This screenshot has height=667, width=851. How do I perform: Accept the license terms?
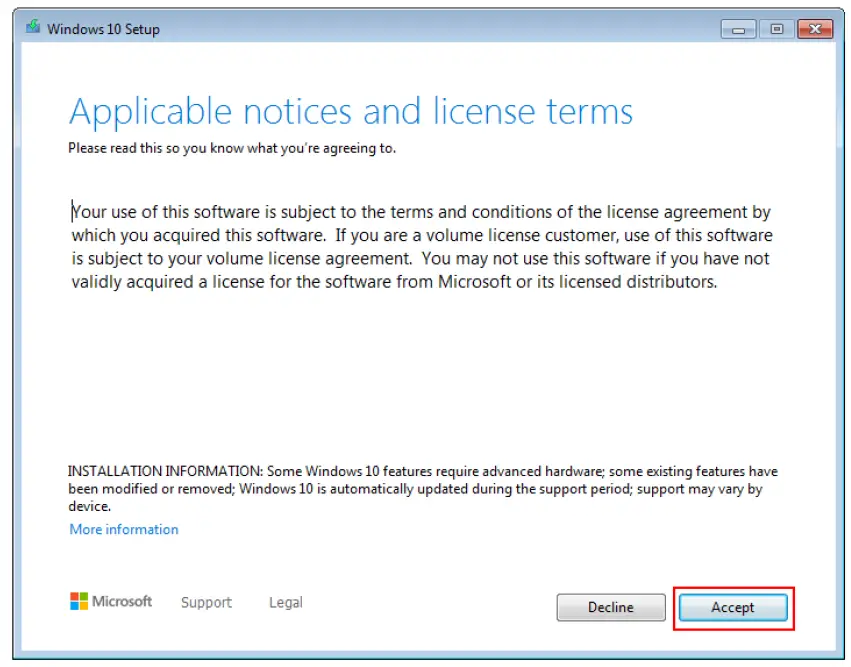click(x=733, y=607)
